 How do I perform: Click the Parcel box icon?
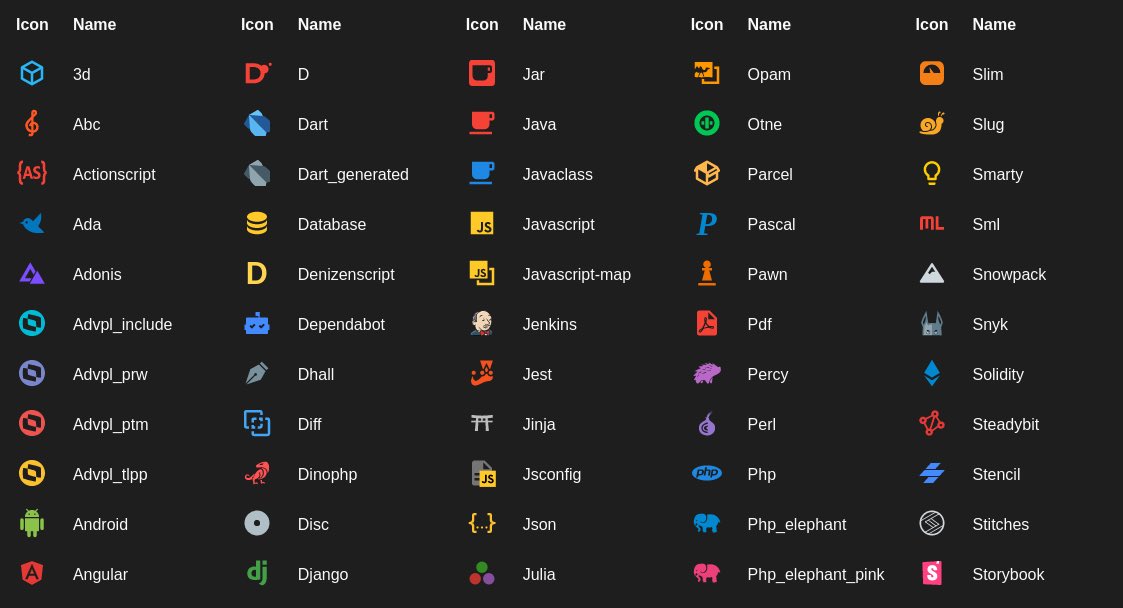(x=707, y=173)
